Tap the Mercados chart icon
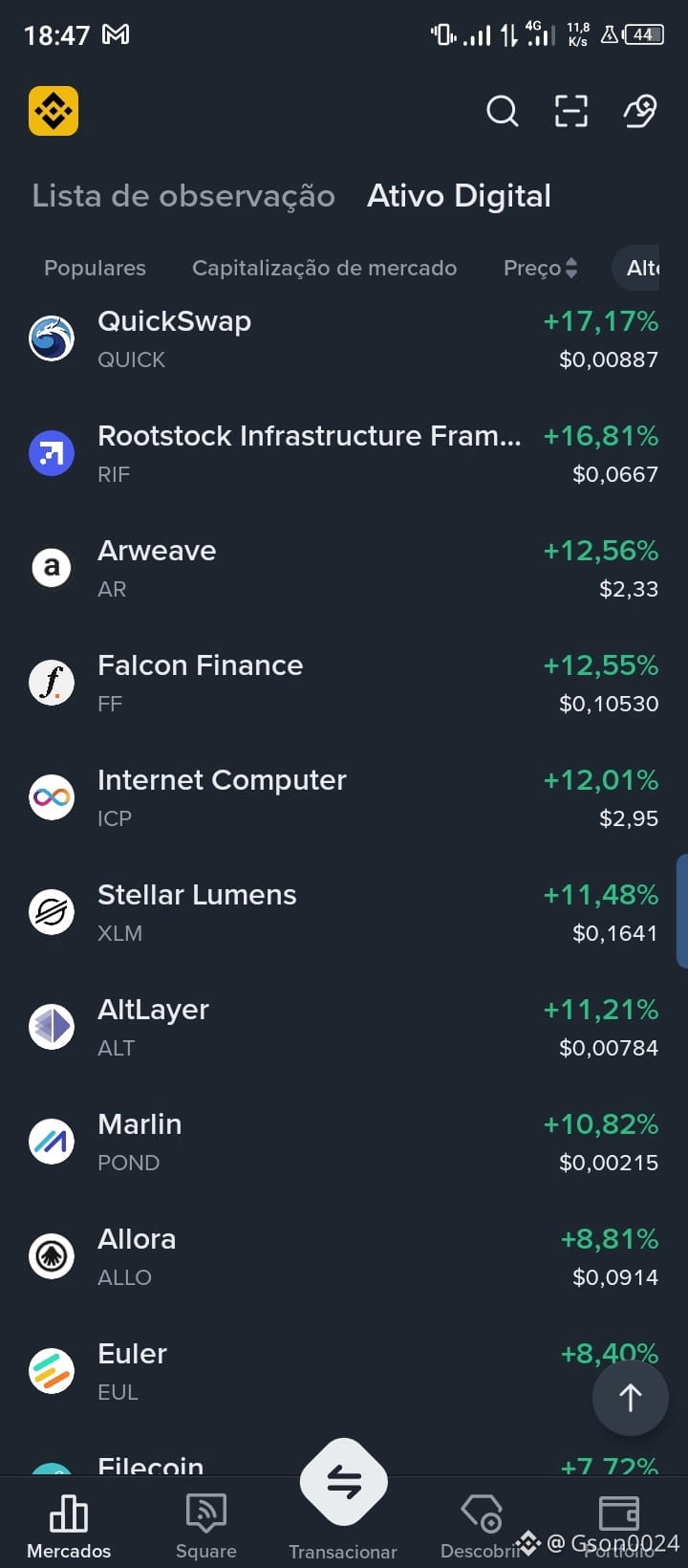688x1568 pixels. tap(69, 1514)
